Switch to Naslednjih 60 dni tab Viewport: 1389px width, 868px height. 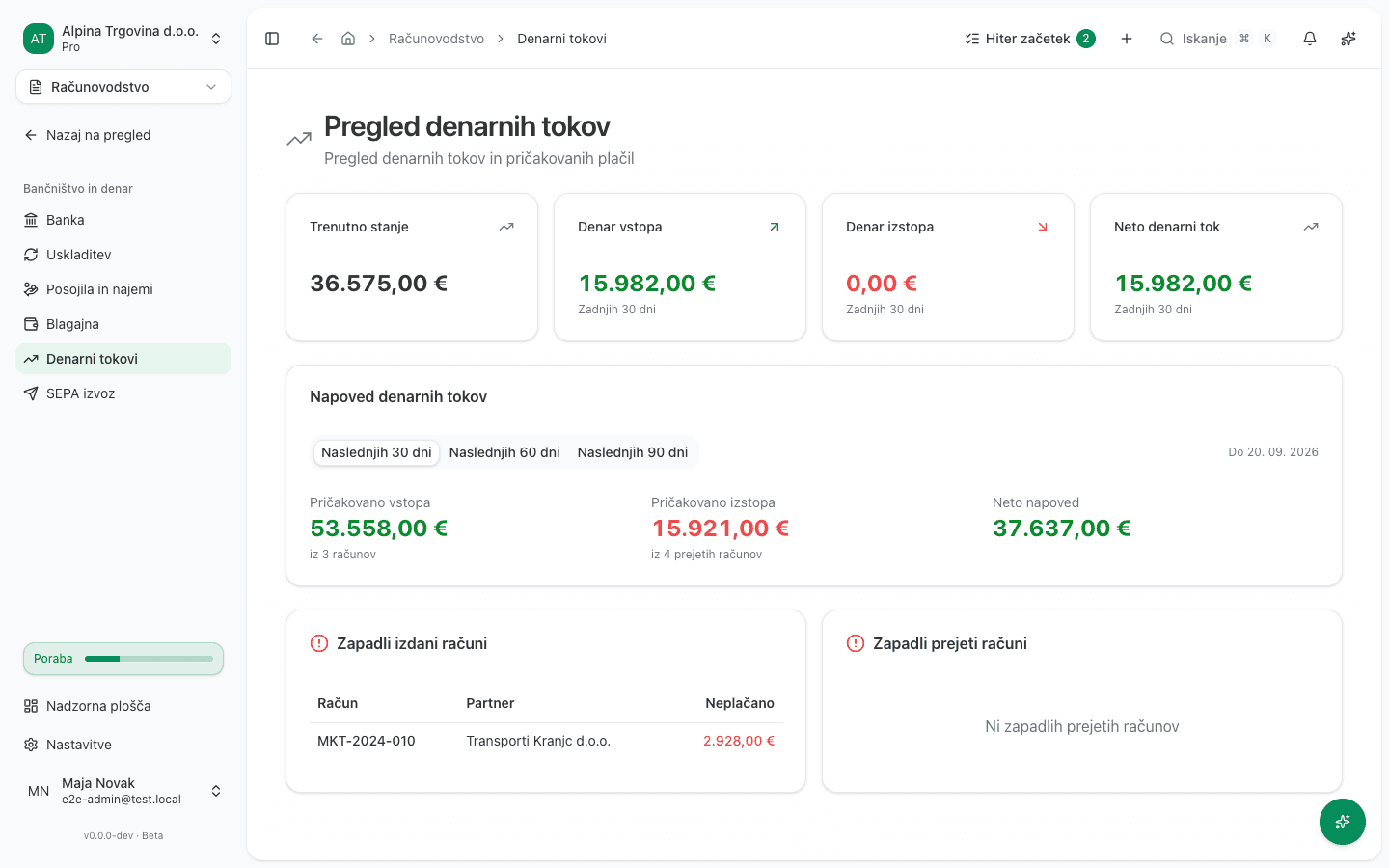(x=504, y=452)
